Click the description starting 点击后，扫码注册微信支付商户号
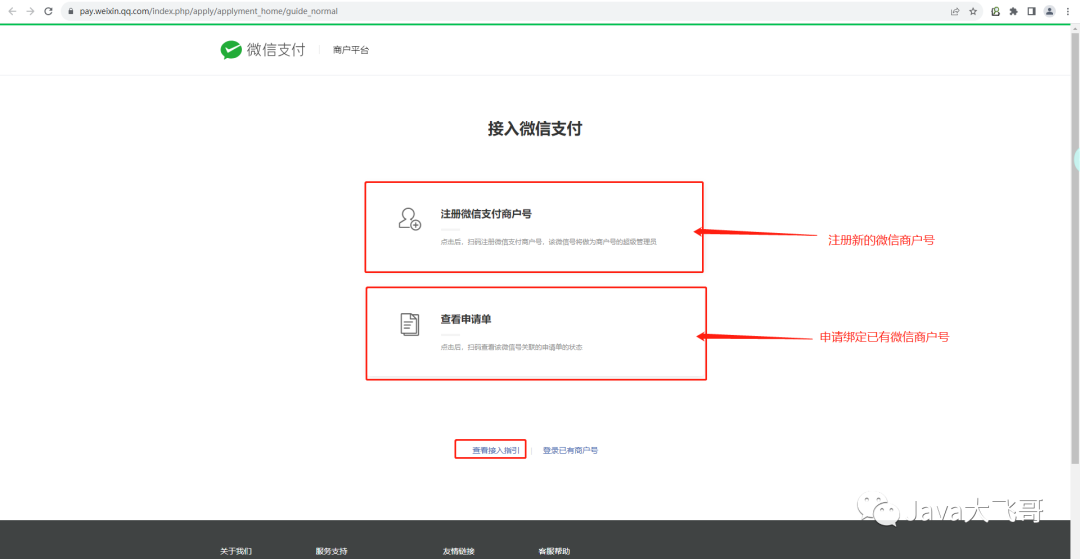 548,242
